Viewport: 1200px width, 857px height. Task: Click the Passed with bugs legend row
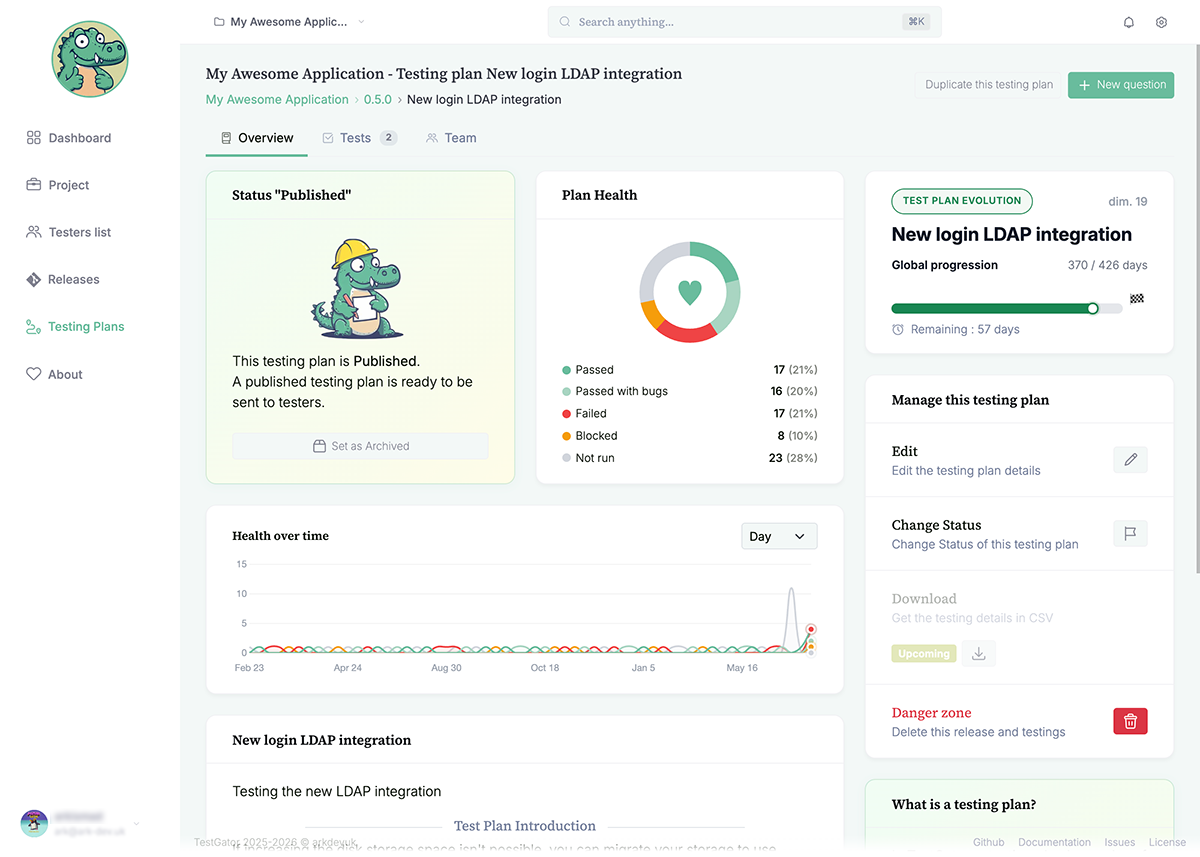click(x=690, y=392)
